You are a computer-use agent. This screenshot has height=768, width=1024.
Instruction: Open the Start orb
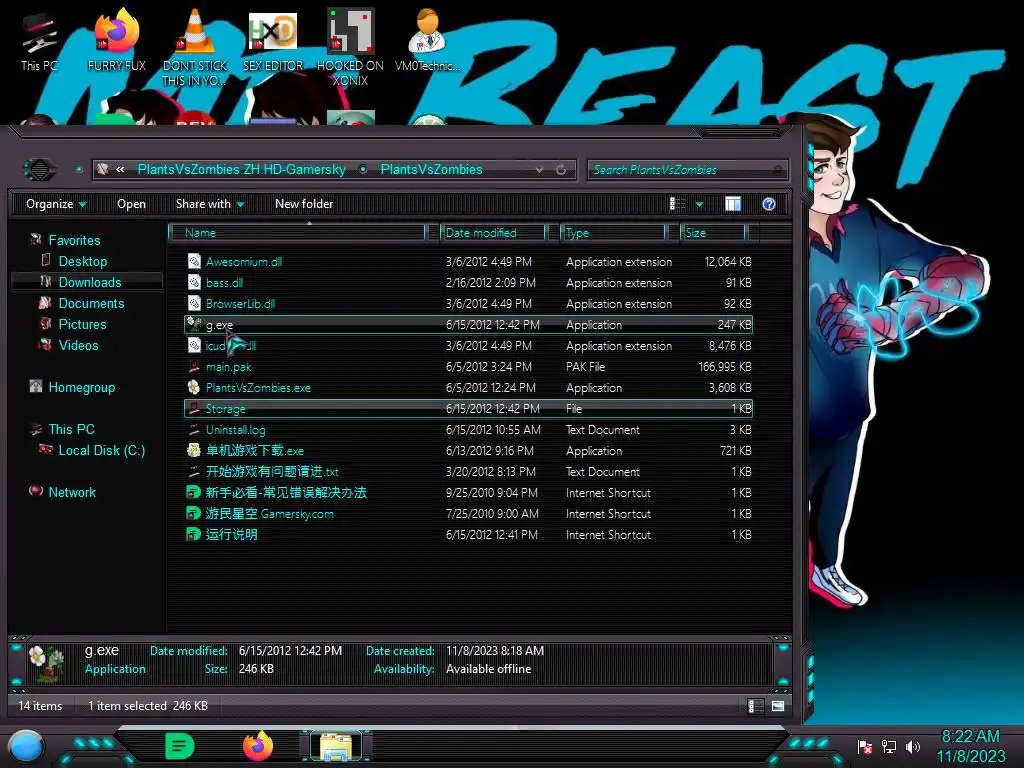[26, 747]
